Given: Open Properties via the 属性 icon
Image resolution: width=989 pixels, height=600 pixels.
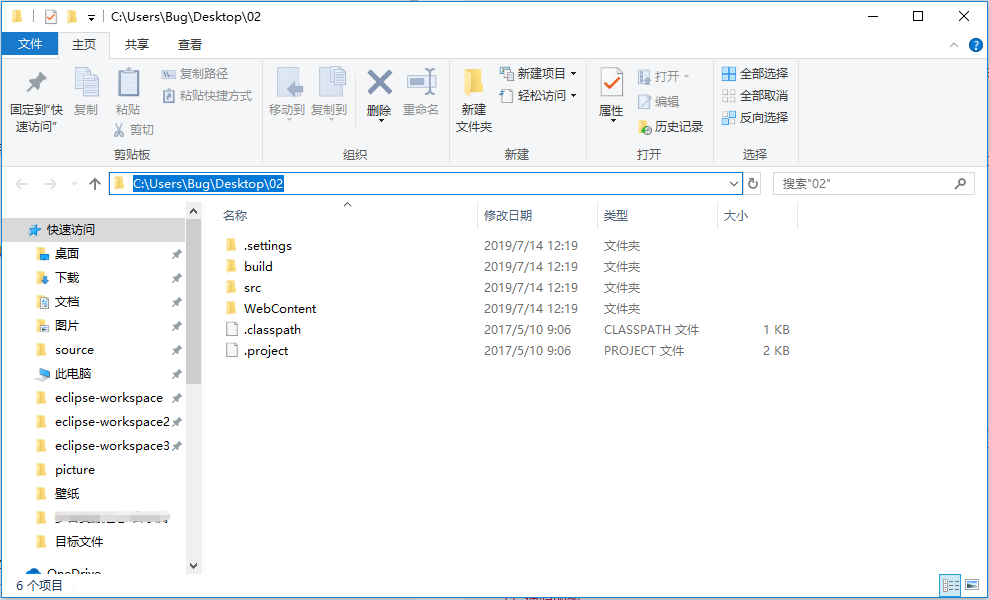Looking at the screenshot, I should pos(610,95).
